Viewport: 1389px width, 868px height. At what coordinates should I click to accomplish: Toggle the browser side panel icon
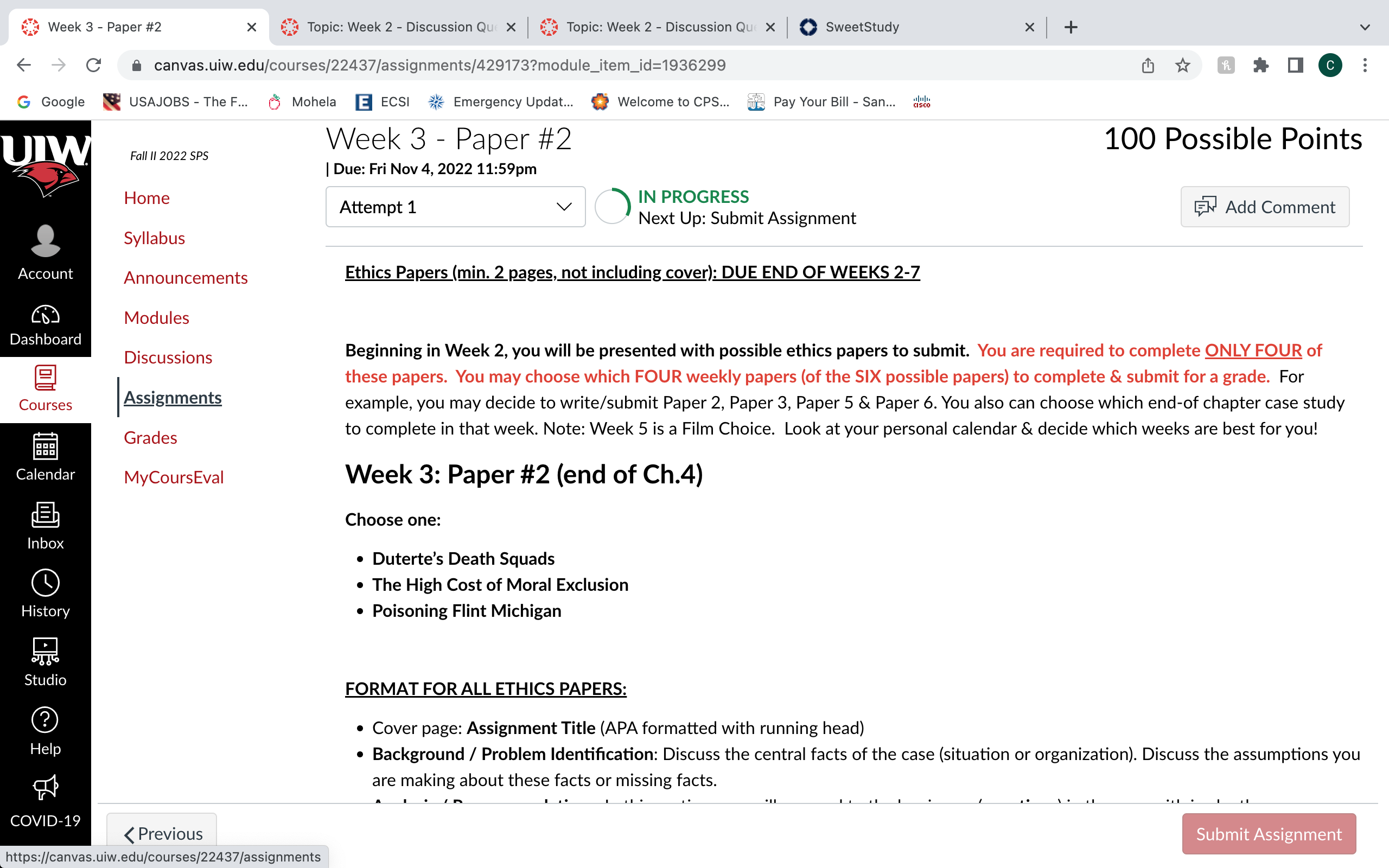(x=1295, y=65)
